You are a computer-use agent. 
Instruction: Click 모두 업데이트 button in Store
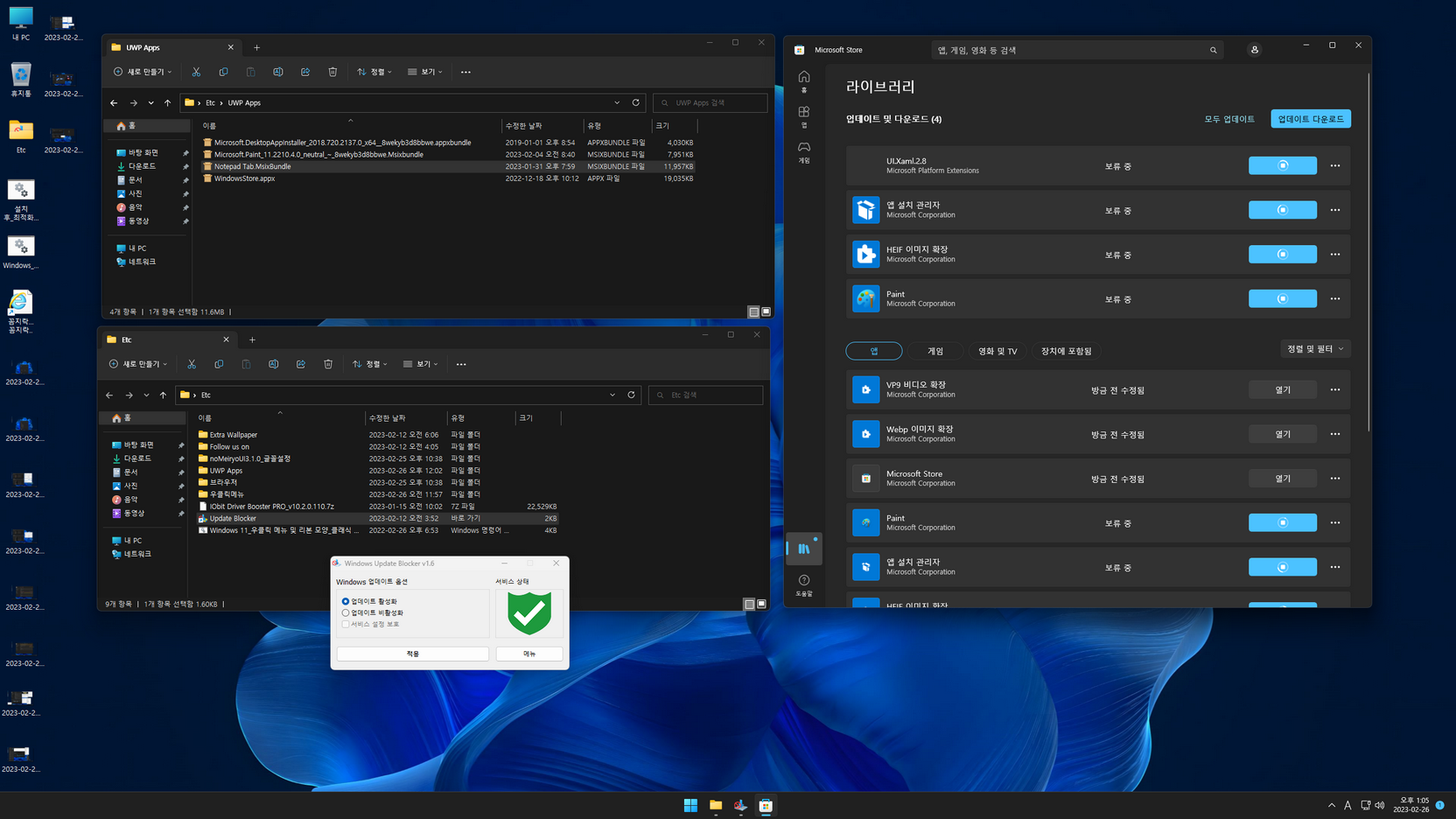tap(1229, 119)
